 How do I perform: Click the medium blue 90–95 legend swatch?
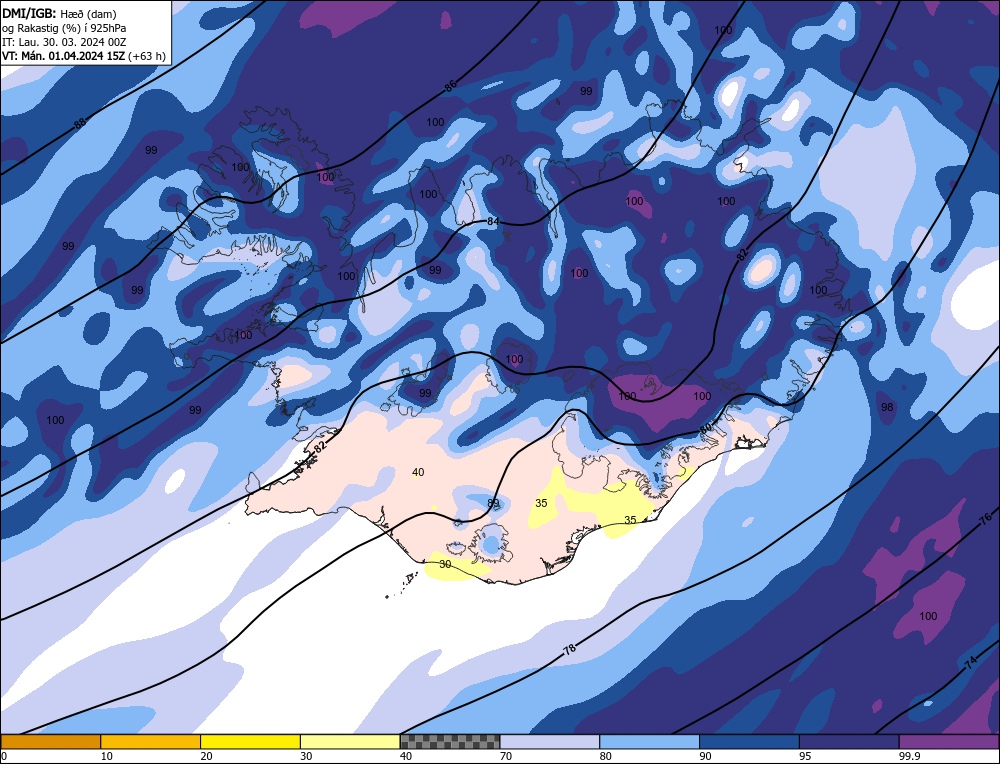point(749,741)
